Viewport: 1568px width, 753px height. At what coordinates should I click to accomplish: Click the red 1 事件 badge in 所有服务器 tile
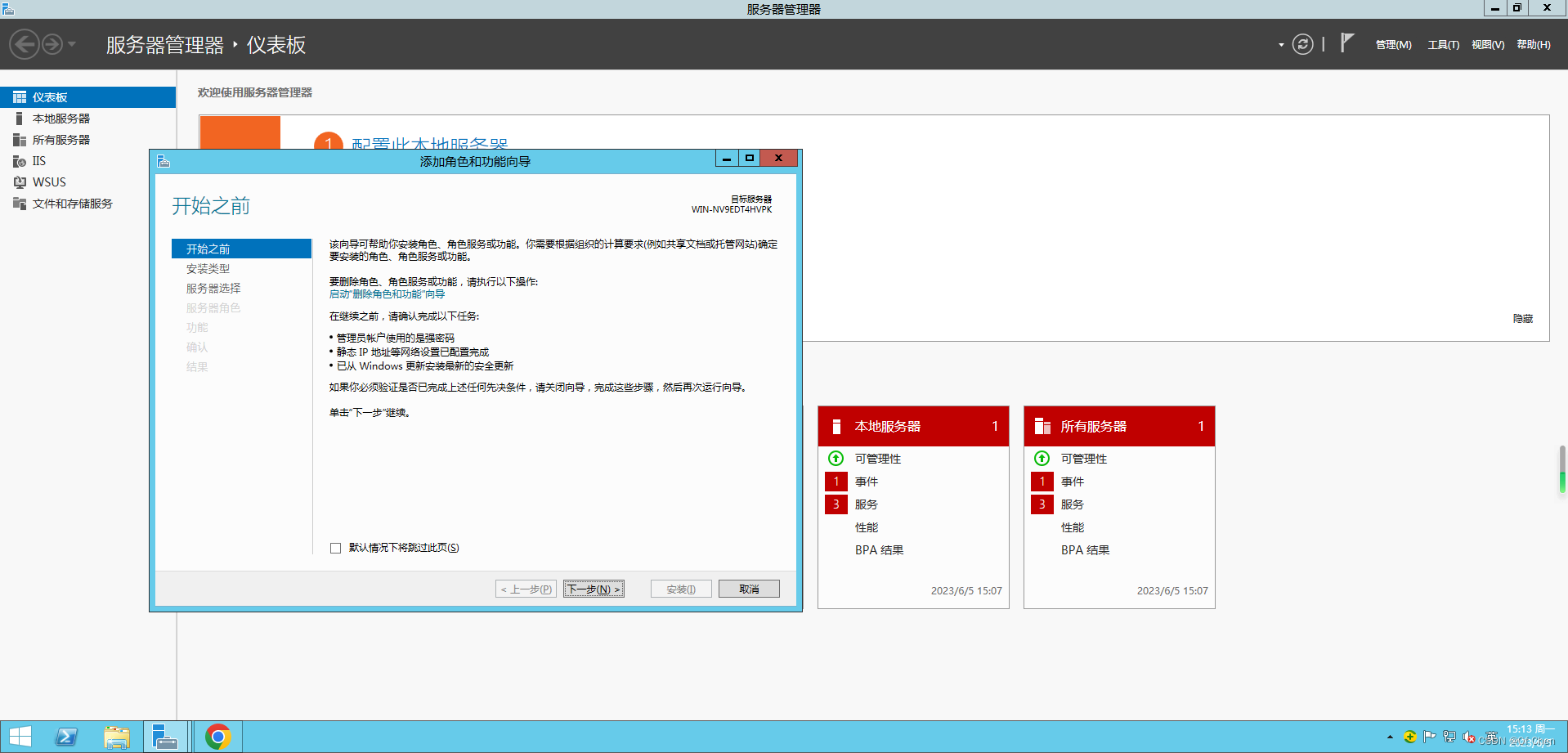tap(1042, 482)
